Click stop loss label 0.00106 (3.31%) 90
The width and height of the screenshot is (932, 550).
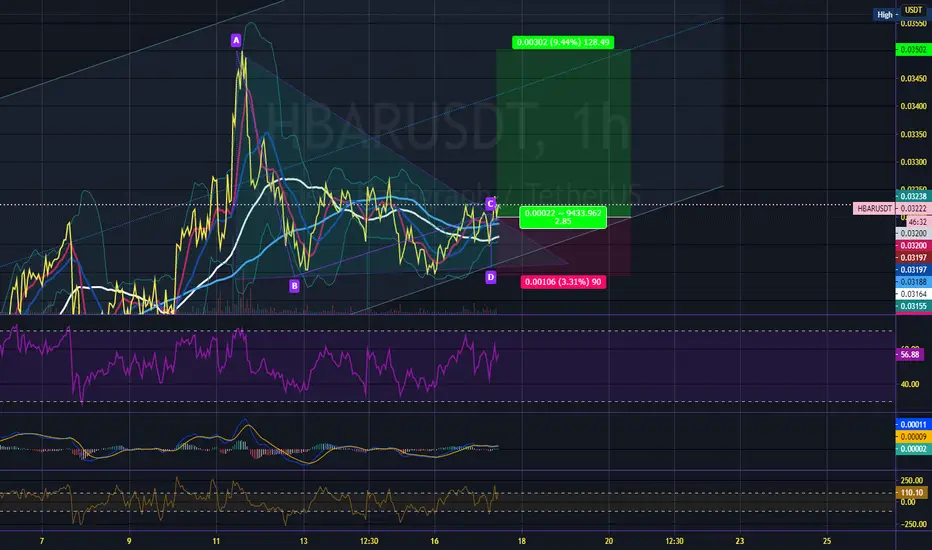(563, 282)
